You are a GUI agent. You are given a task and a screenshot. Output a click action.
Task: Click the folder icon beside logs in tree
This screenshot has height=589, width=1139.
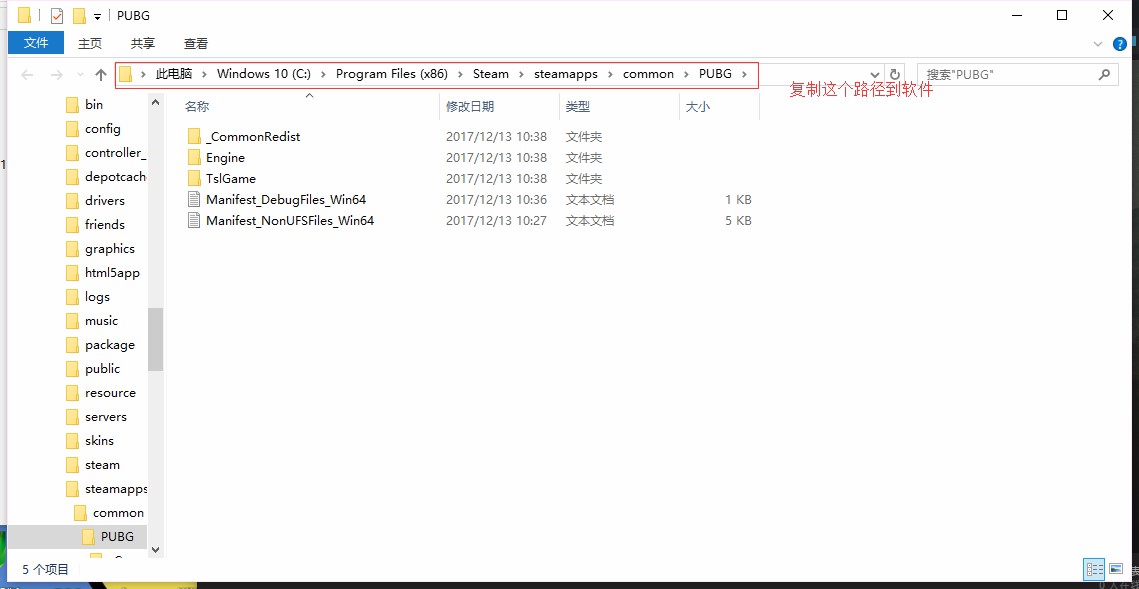click(x=72, y=296)
